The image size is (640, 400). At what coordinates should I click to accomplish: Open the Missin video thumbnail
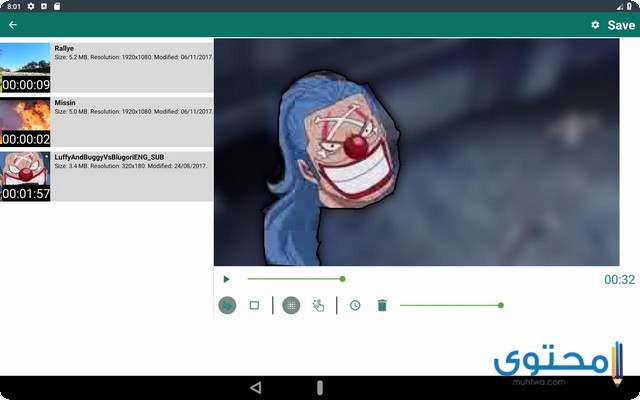tap(25, 122)
